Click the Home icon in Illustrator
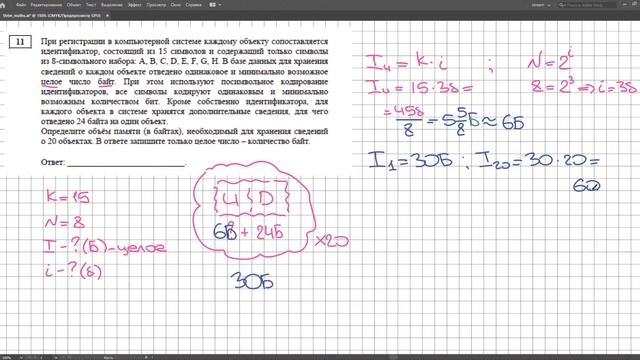This screenshot has width=640, height=360. click(3, 5)
